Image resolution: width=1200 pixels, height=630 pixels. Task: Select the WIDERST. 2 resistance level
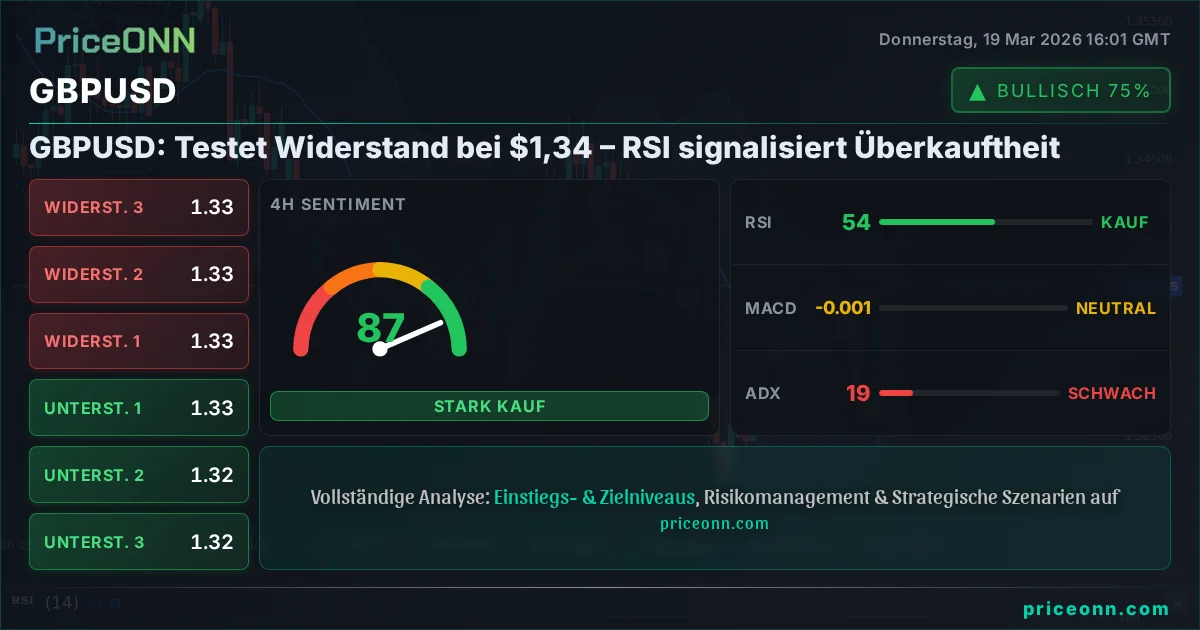click(x=139, y=274)
